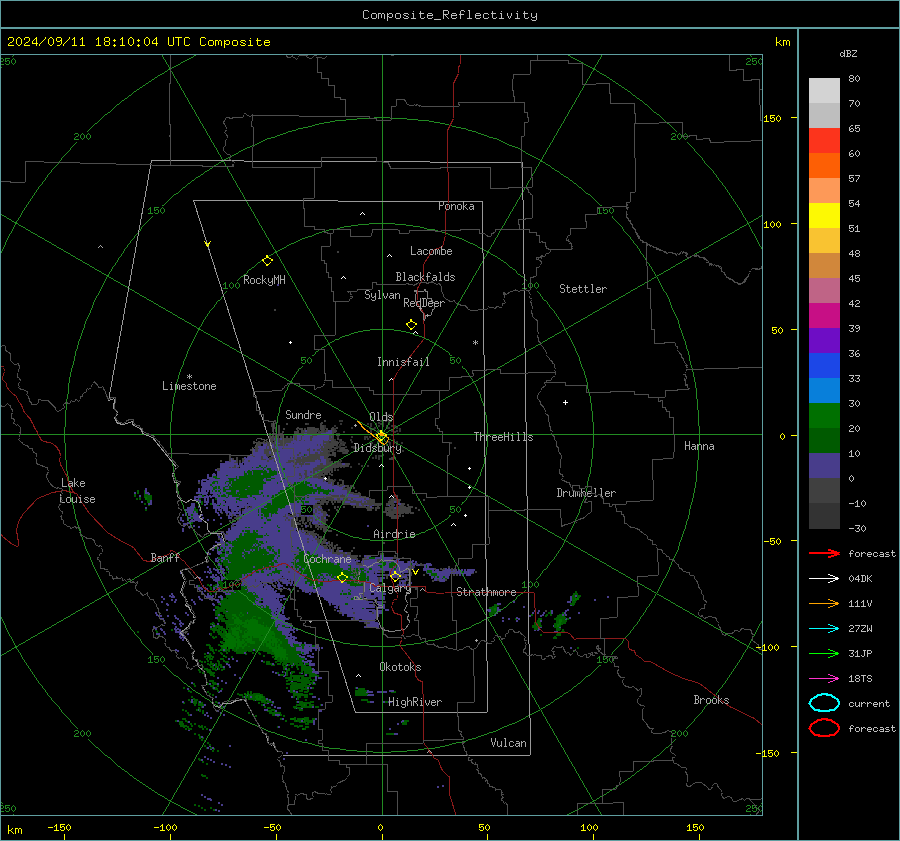The height and width of the screenshot is (841, 900).
Task: Click the cyan 27ZW arrow icon
Action: pos(824,629)
